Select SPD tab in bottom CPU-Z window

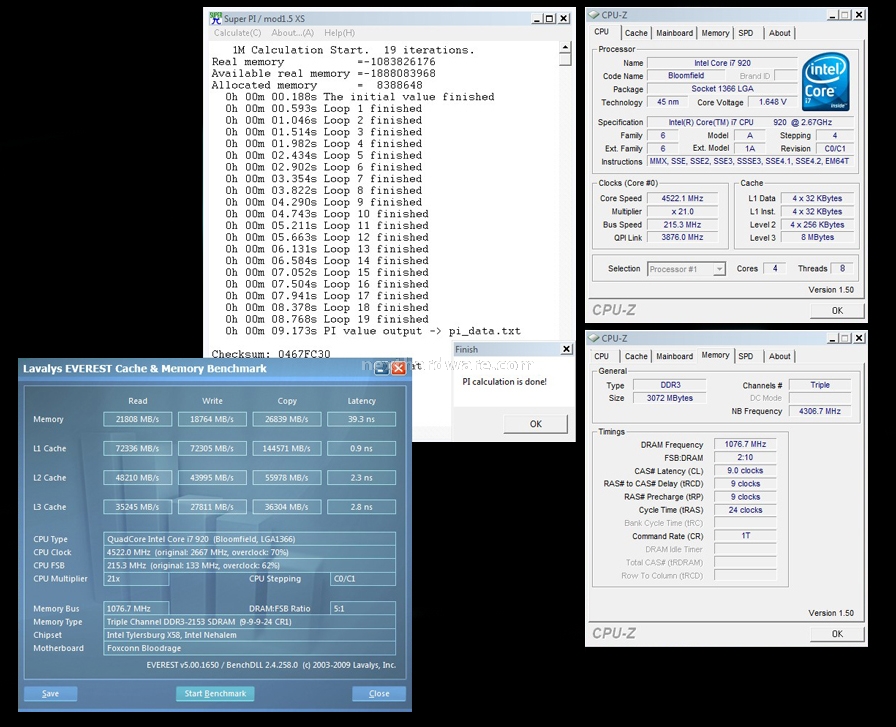point(746,356)
